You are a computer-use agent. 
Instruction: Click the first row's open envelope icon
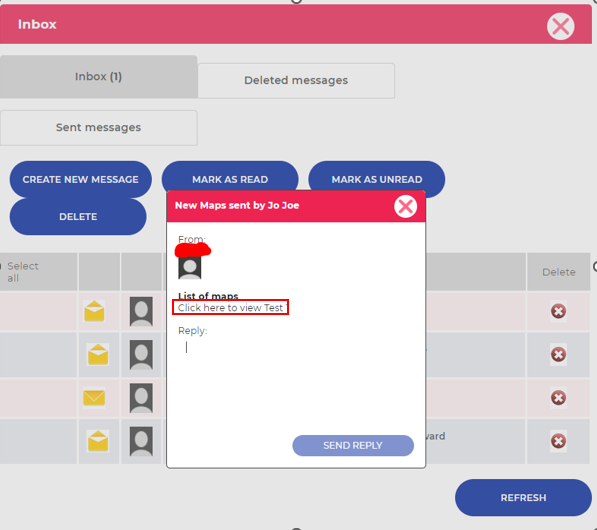pyautogui.click(x=94, y=311)
